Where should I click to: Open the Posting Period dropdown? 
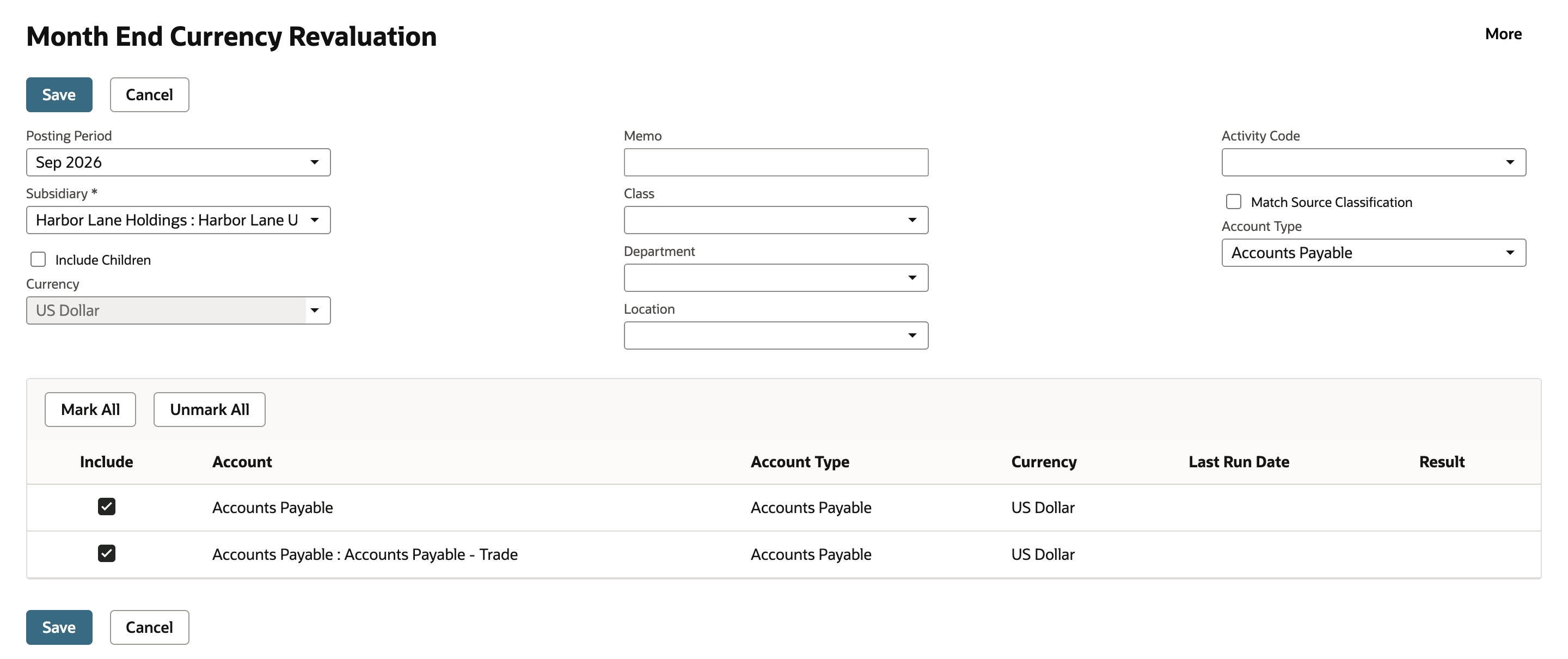(179, 162)
